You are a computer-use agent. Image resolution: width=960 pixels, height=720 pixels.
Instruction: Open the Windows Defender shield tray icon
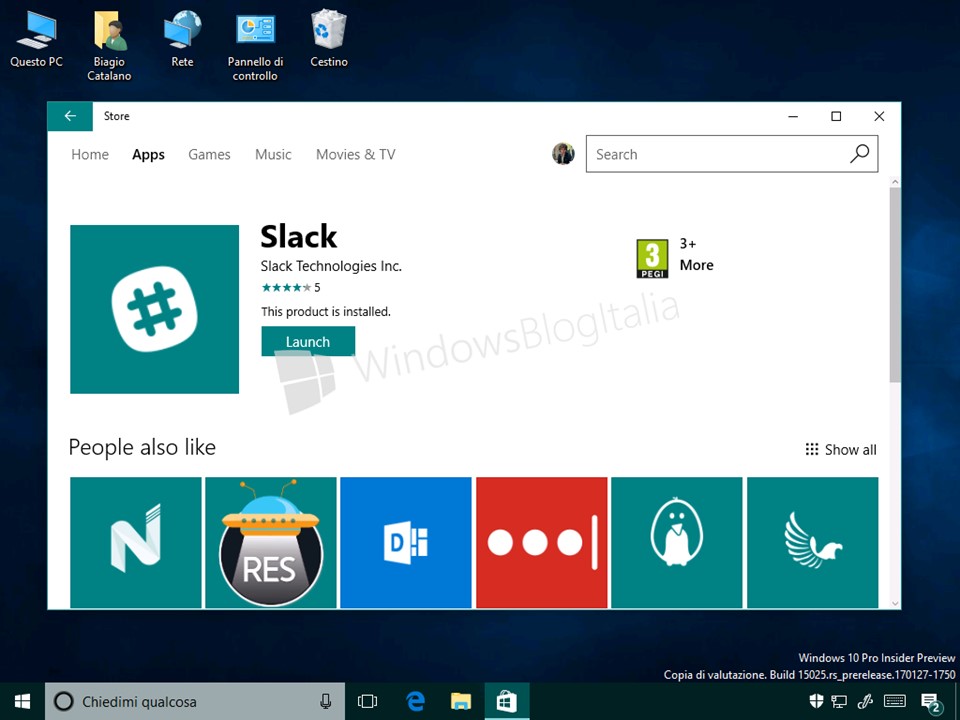(x=816, y=701)
